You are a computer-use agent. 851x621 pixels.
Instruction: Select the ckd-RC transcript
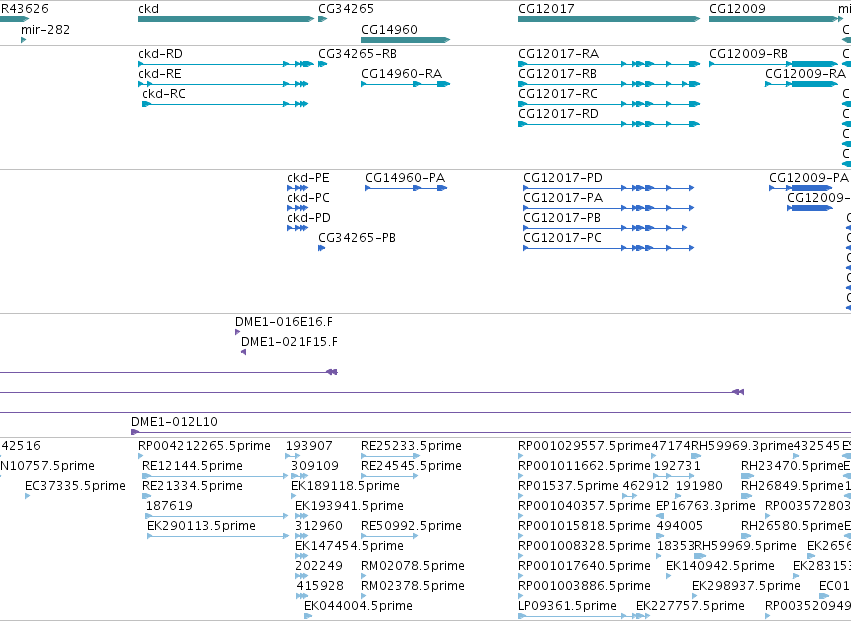coord(225,104)
